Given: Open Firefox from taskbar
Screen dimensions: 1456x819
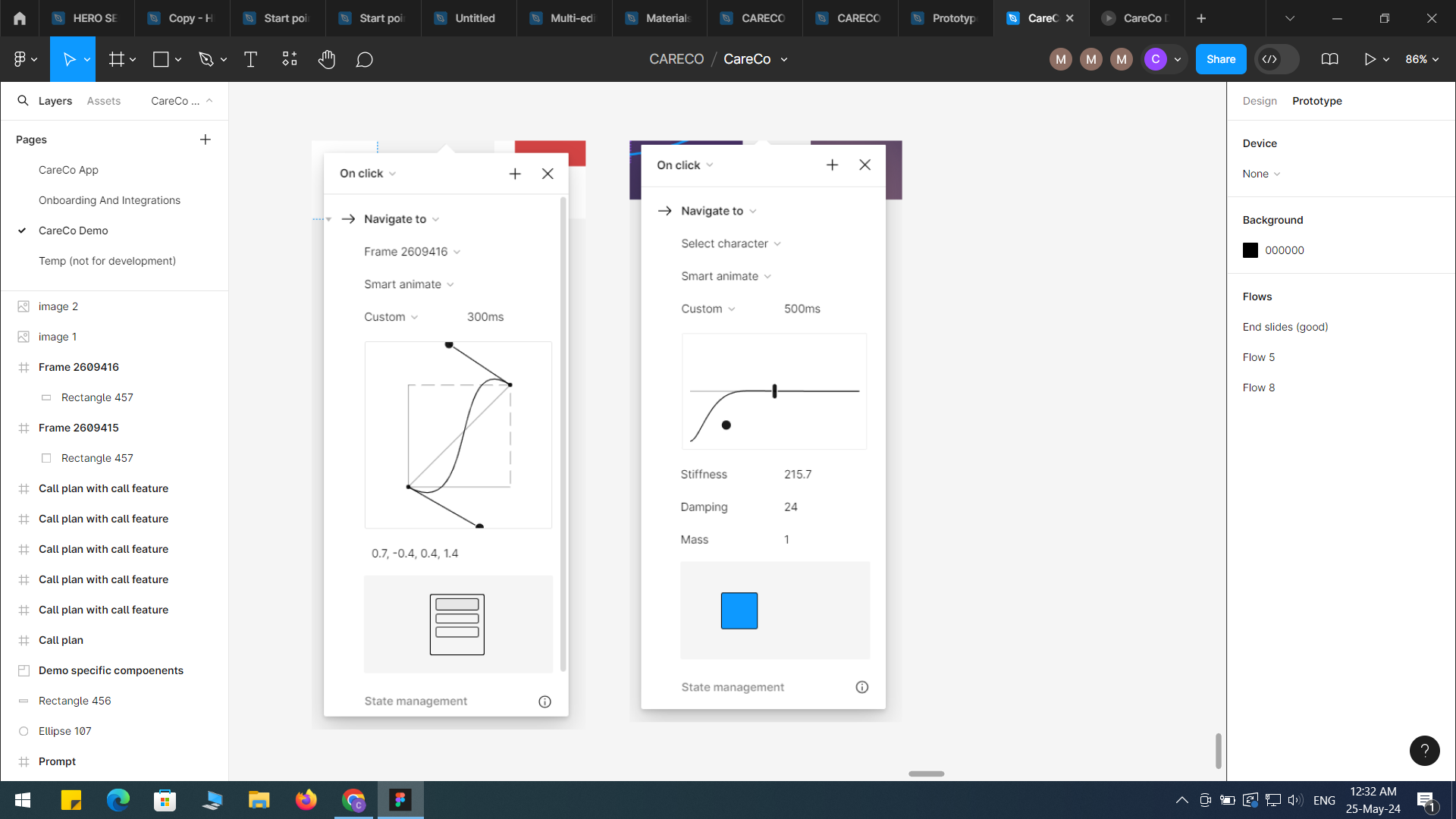Looking at the screenshot, I should tap(306, 800).
